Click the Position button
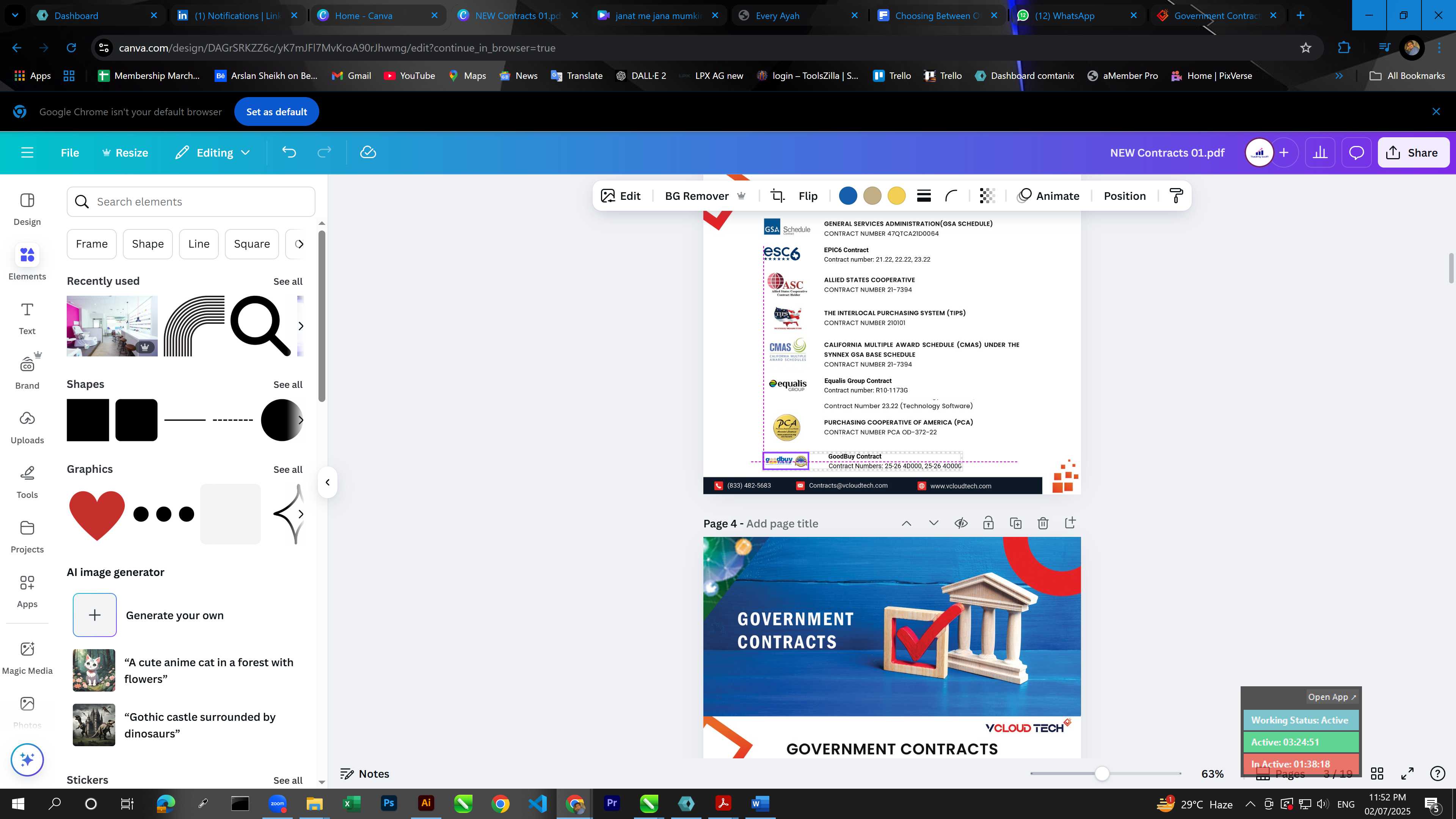This screenshot has height=819, width=1456. click(x=1125, y=196)
